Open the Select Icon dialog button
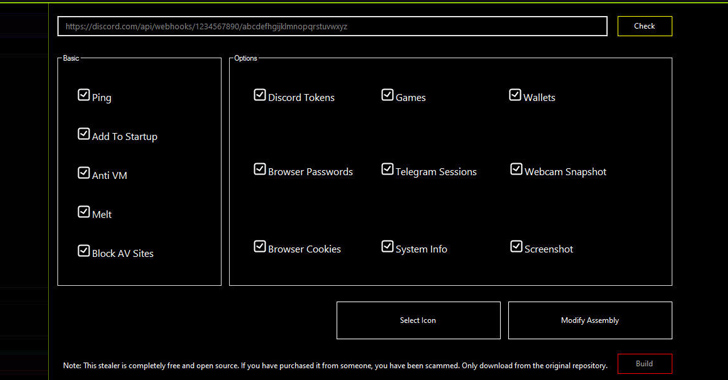 click(x=418, y=321)
